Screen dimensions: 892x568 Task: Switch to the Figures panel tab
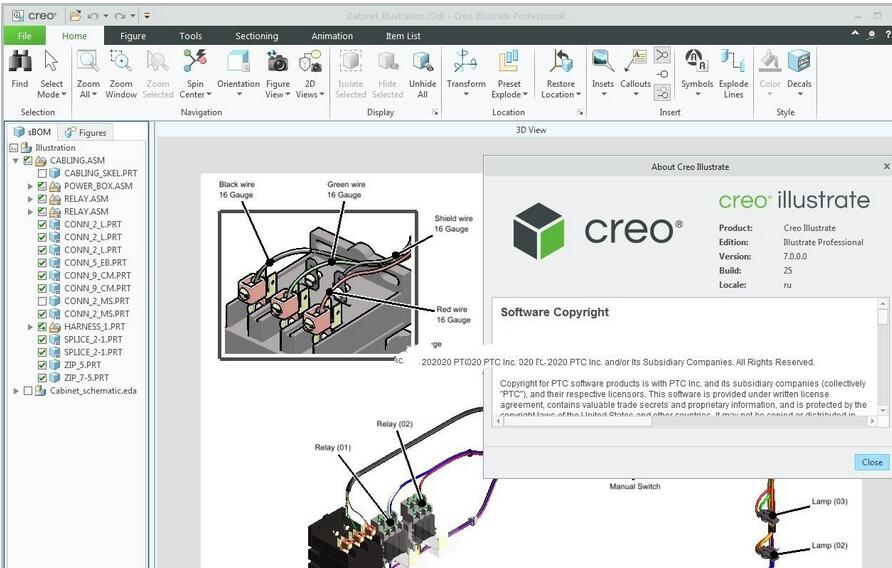click(86, 133)
